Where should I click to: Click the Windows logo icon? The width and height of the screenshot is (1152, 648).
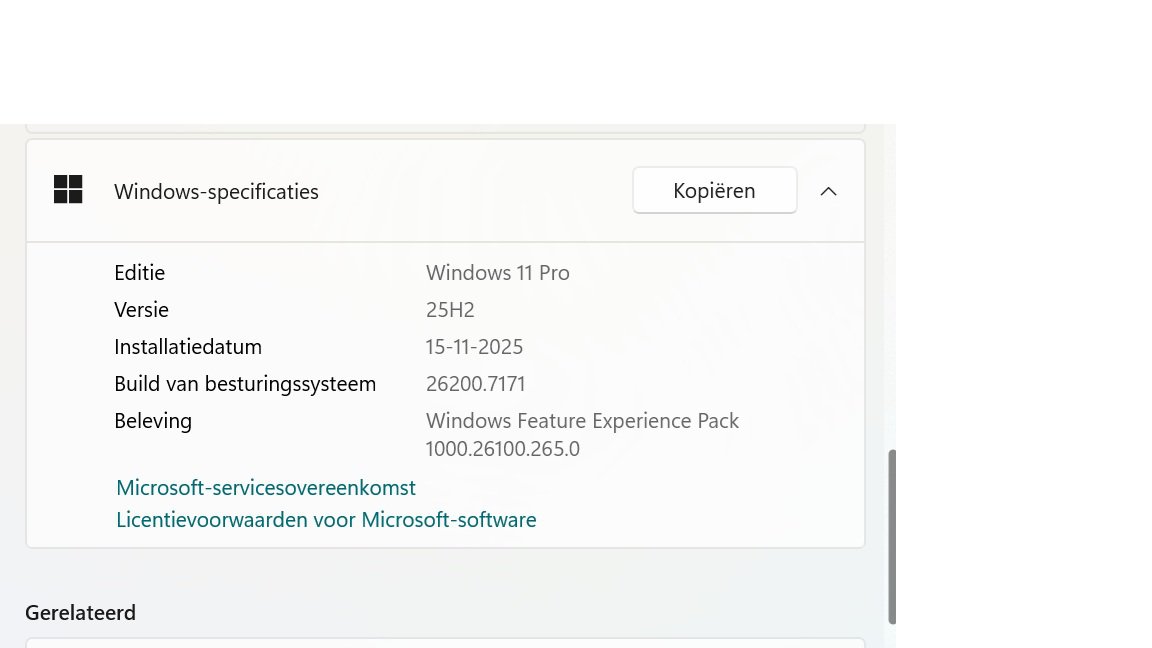[x=68, y=190]
